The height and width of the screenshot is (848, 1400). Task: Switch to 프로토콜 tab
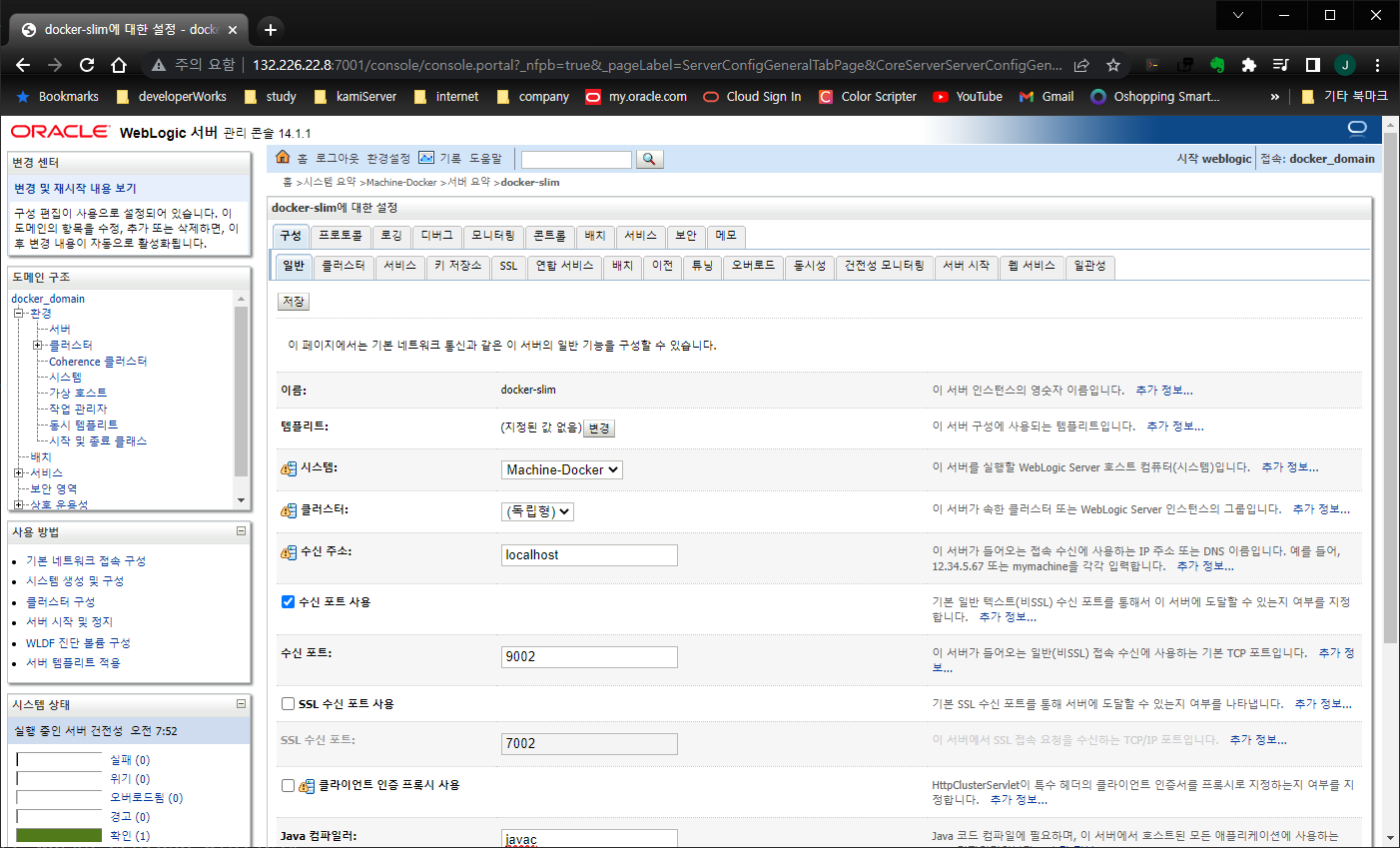pos(341,236)
